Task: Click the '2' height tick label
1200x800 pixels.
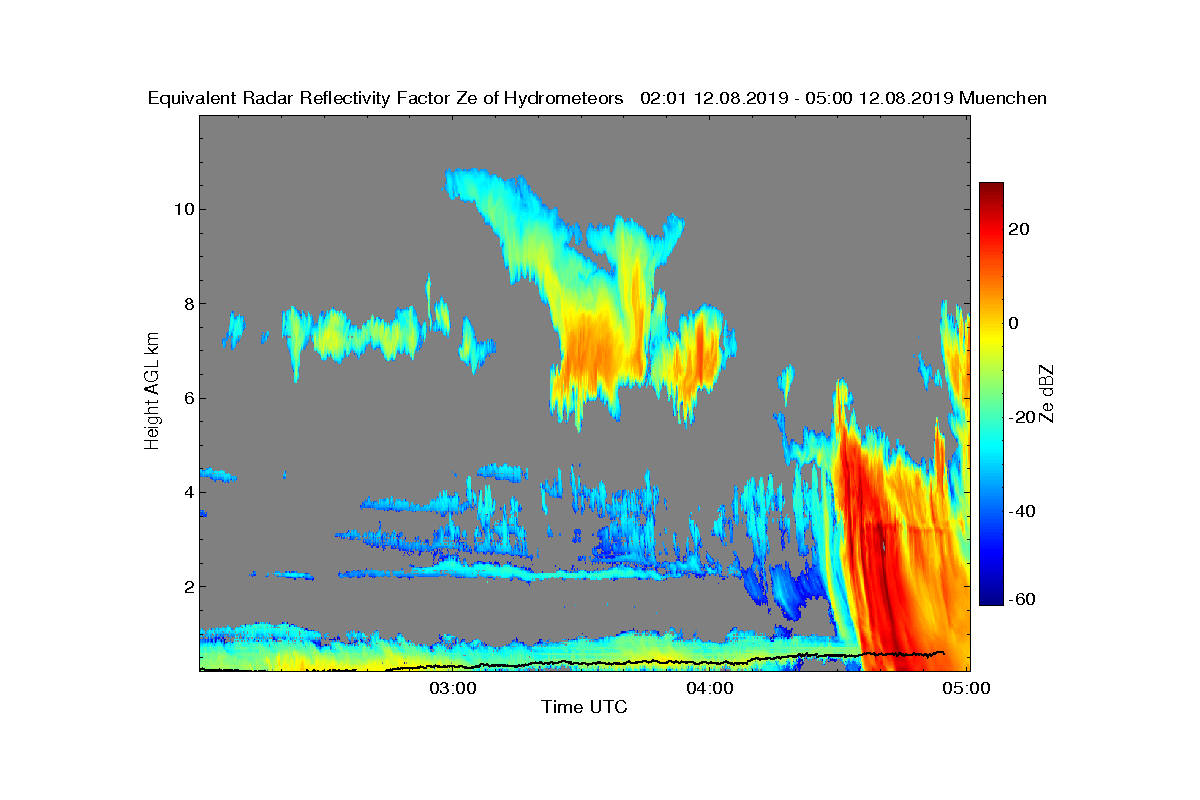Action: point(187,586)
